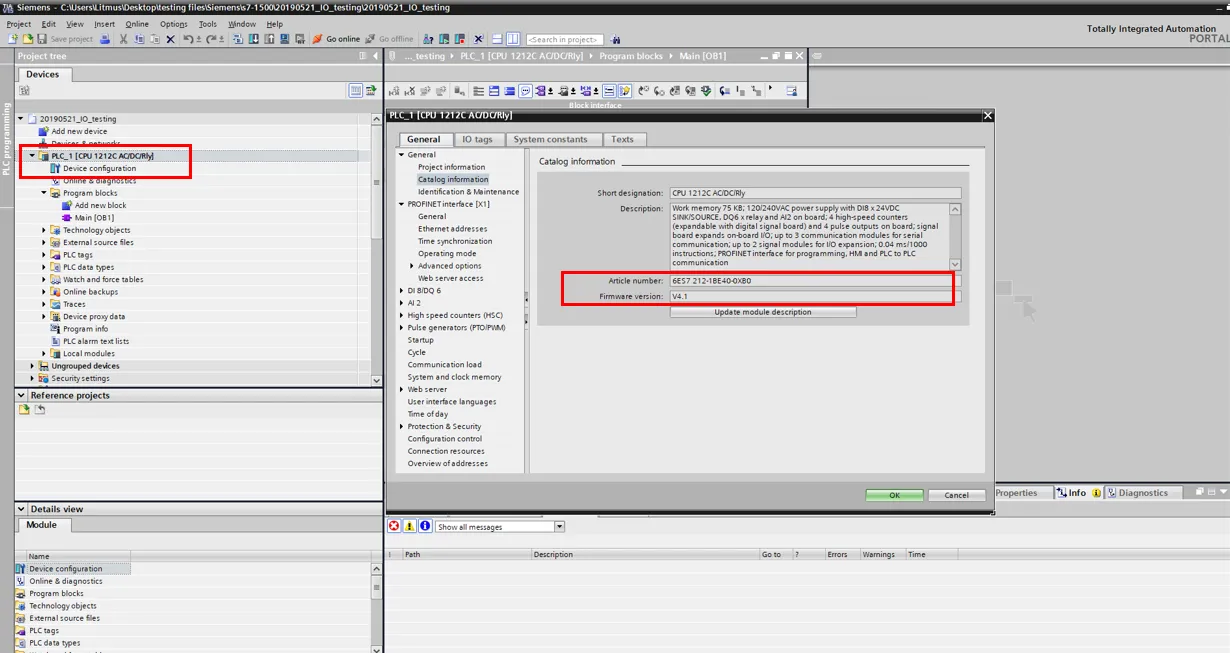Toggle the warnings filter icon in Info
Viewport: 1230px width, 653px height.
click(409, 526)
